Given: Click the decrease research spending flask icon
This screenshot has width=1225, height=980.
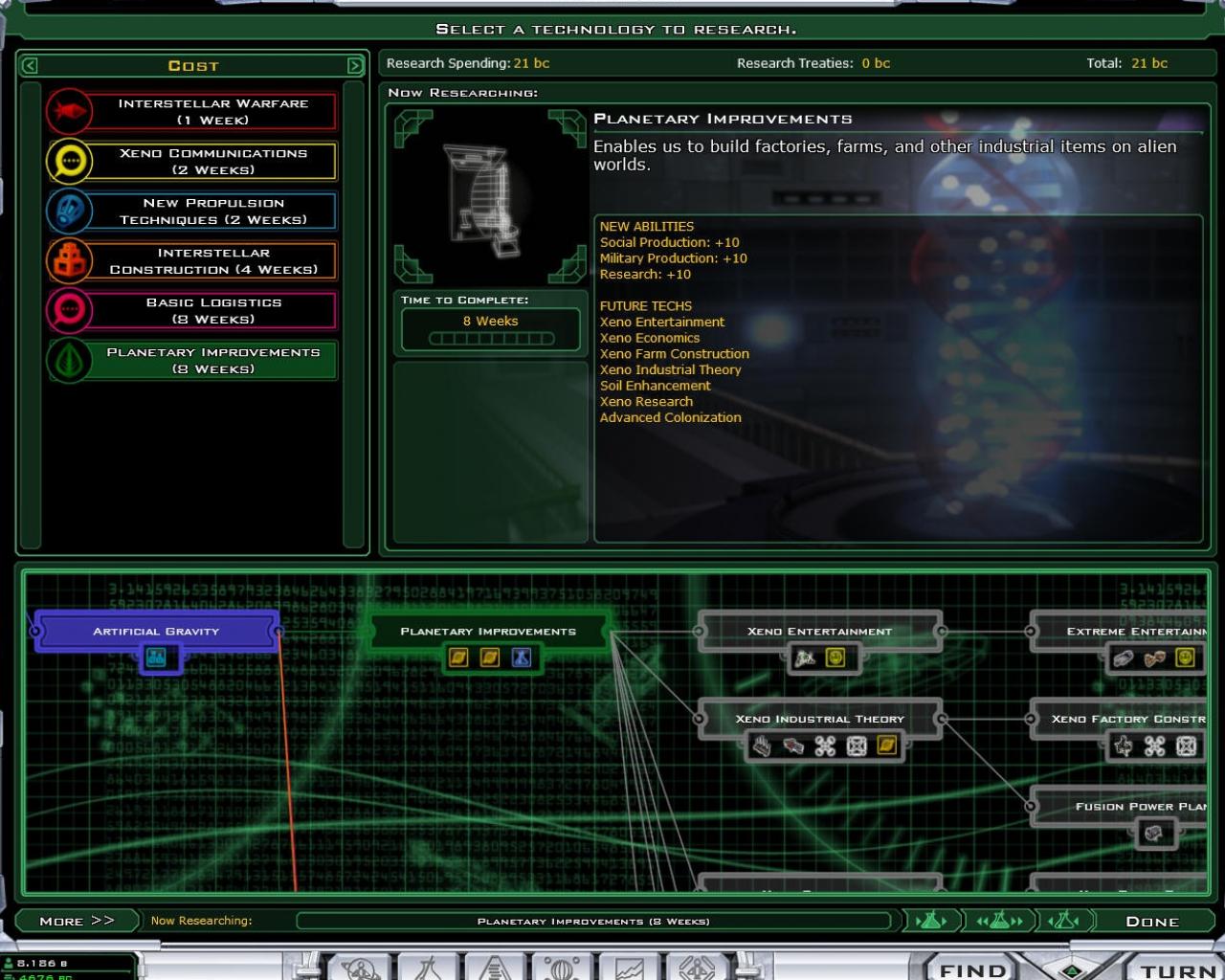Looking at the screenshot, I should click(1062, 921).
